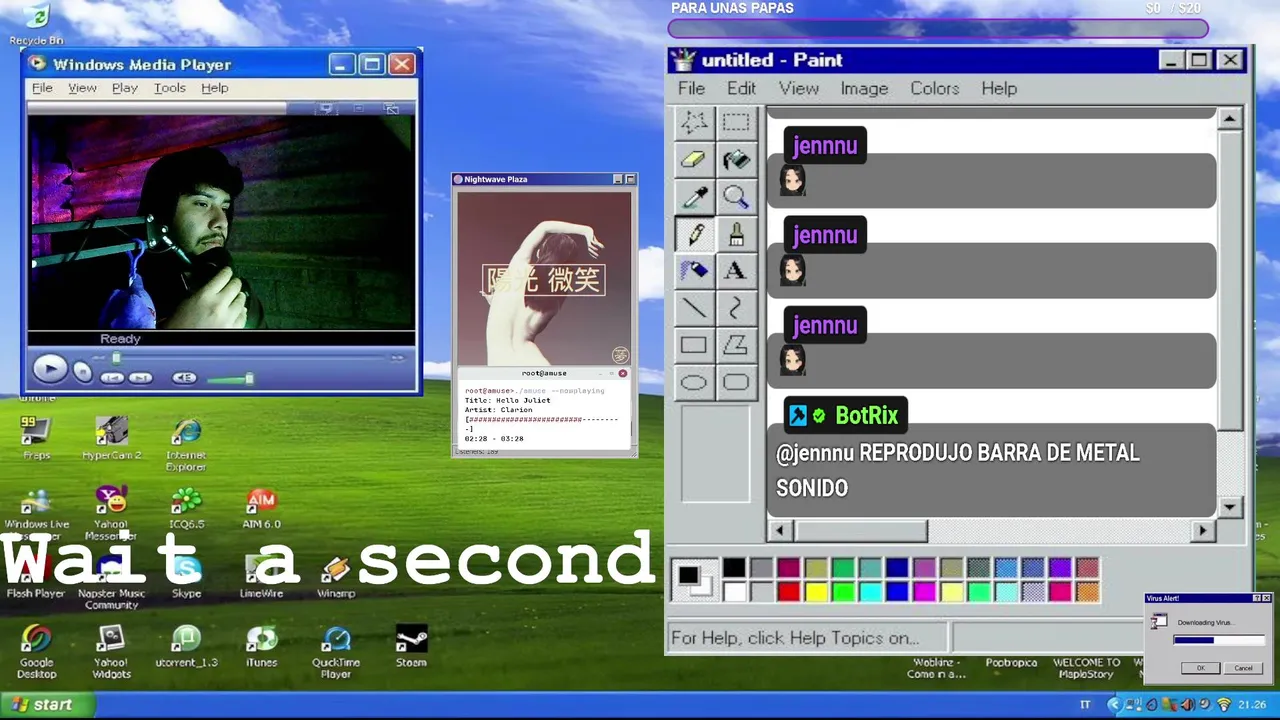
Task: Choose the Curve tool in Paint
Action: point(736,307)
